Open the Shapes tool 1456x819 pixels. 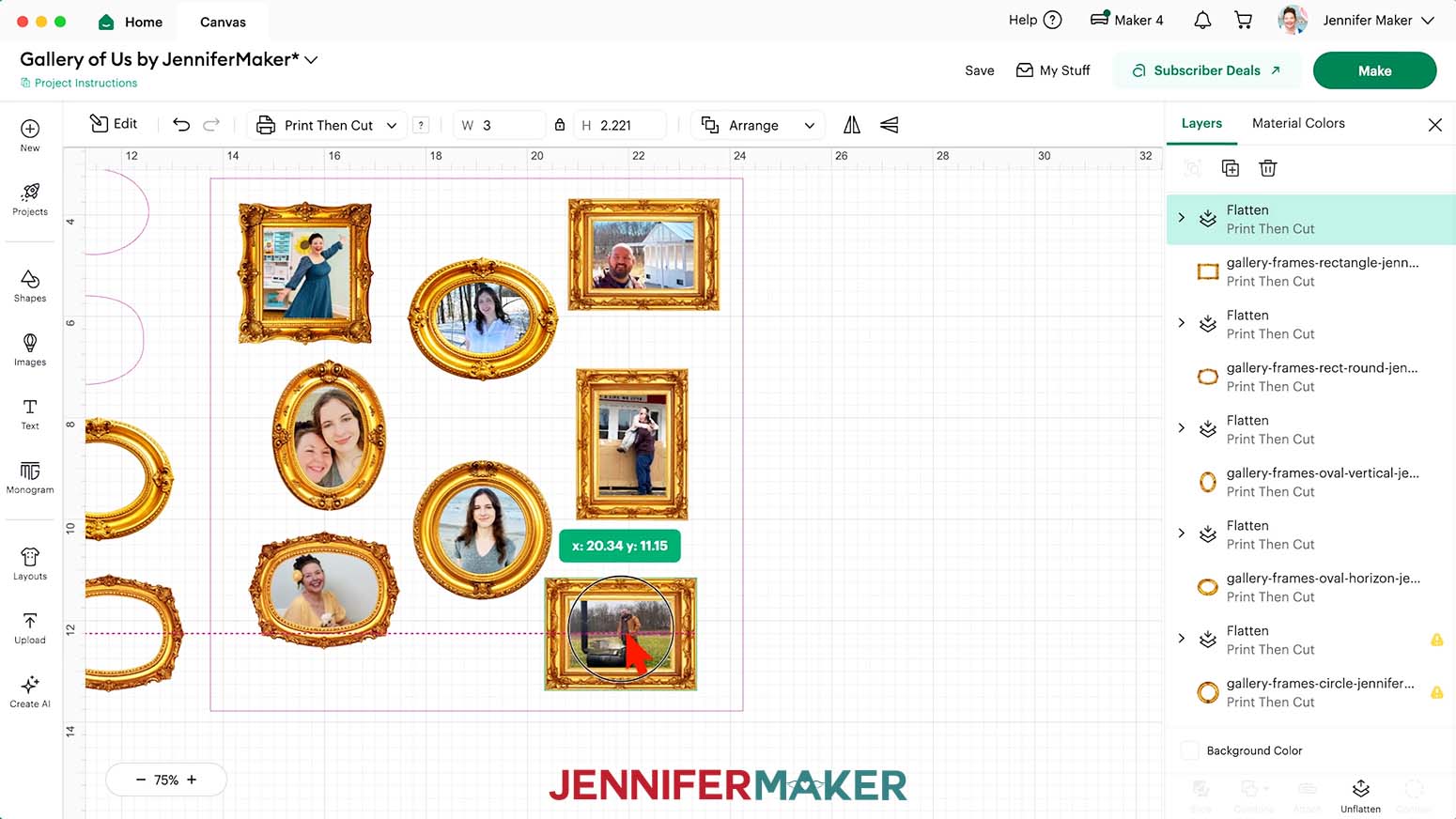pyautogui.click(x=30, y=286)
